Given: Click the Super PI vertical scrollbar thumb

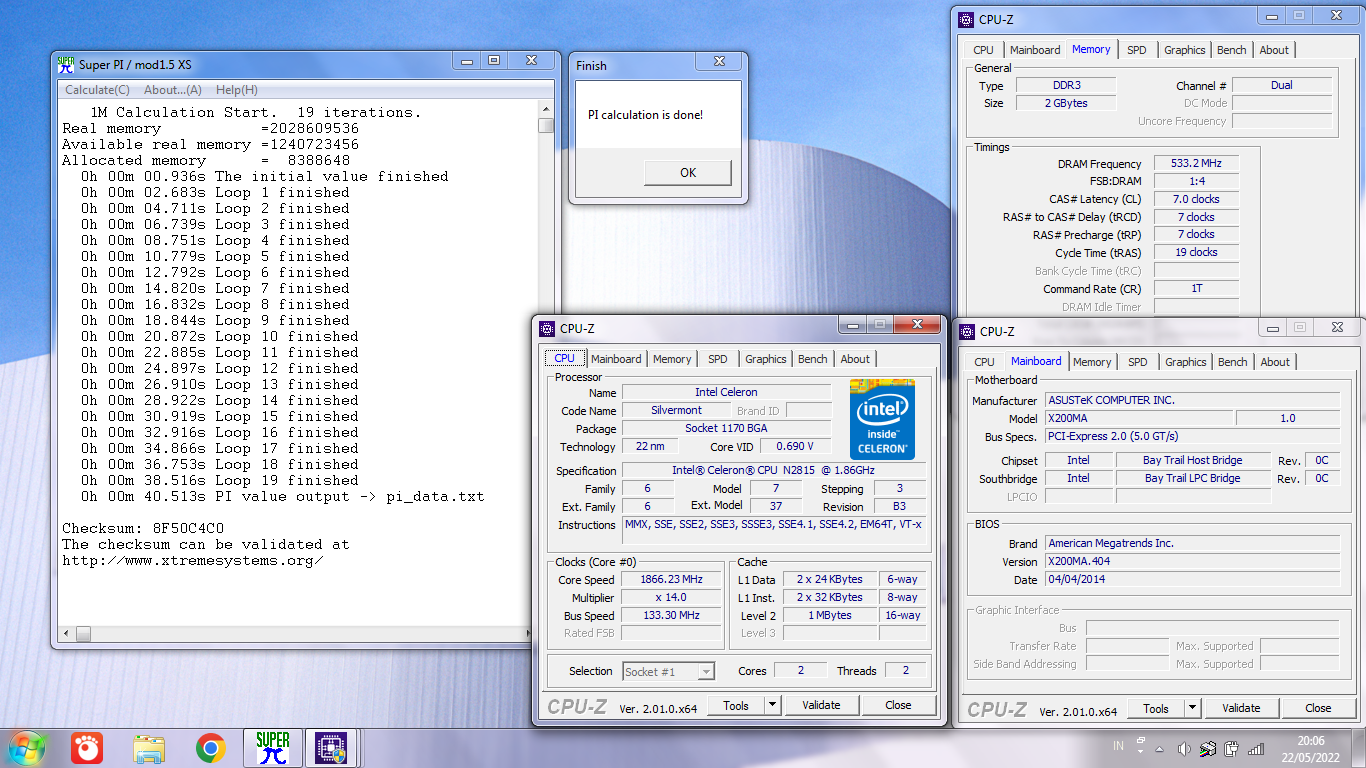Looking at the screenshot, I should (545, 126).
